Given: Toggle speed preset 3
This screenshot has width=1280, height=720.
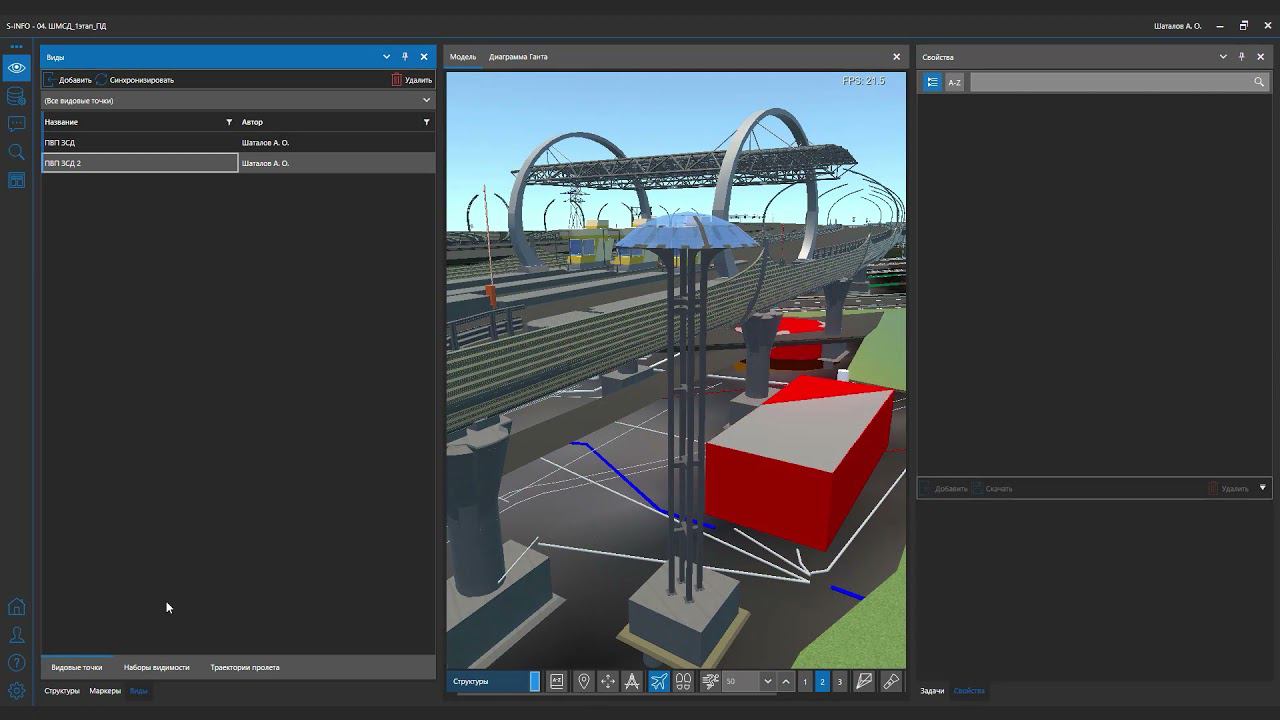Looking at the screenshot, I should [x=840, y=681].
